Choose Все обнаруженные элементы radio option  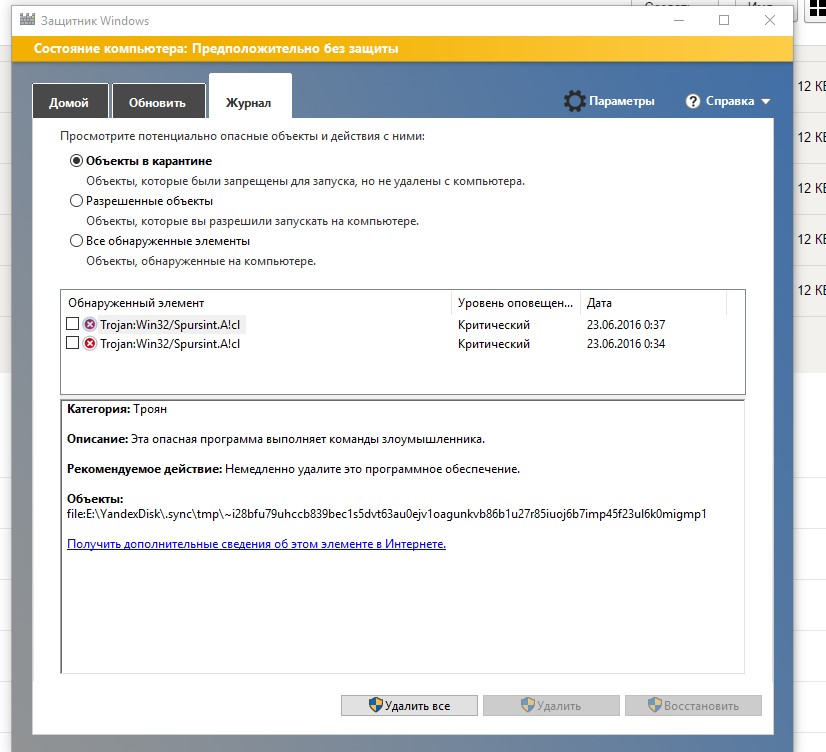[76, 241]
